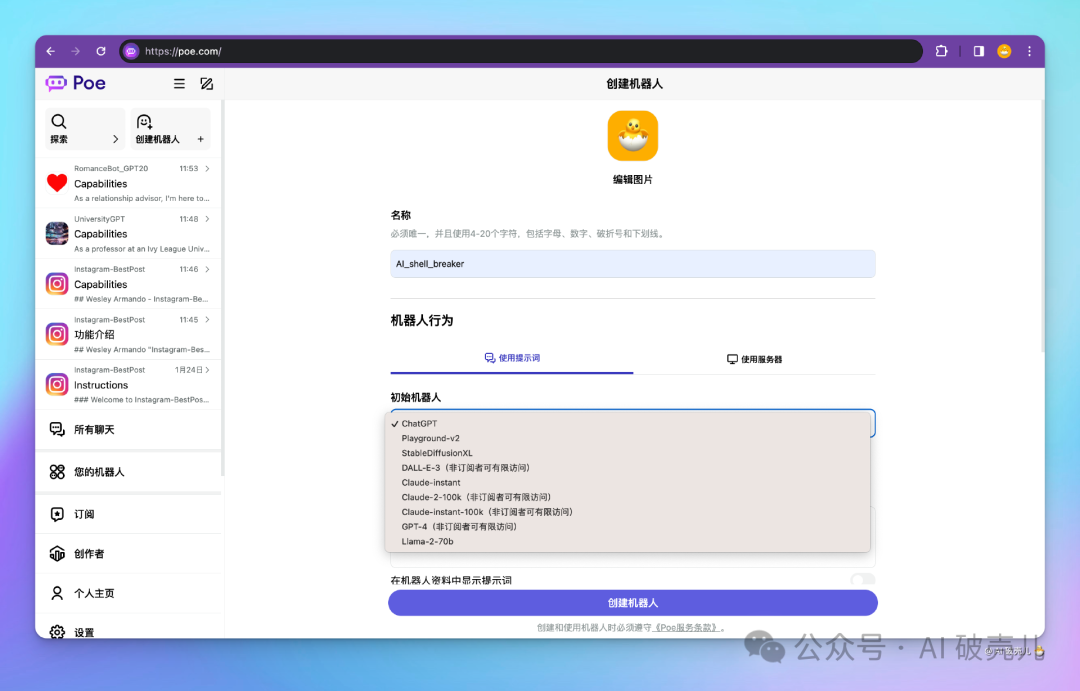The height and width of the screenshot is (691, 1080).
Task: Expand the RomanceBot_GPT20 chat chevron
Action: coord(207,169)
